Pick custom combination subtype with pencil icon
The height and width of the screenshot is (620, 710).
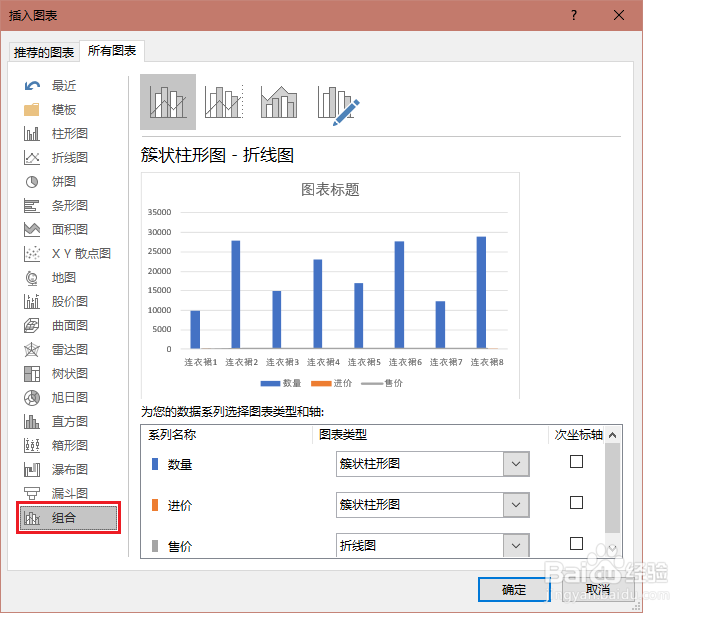[x=338, y=104]
